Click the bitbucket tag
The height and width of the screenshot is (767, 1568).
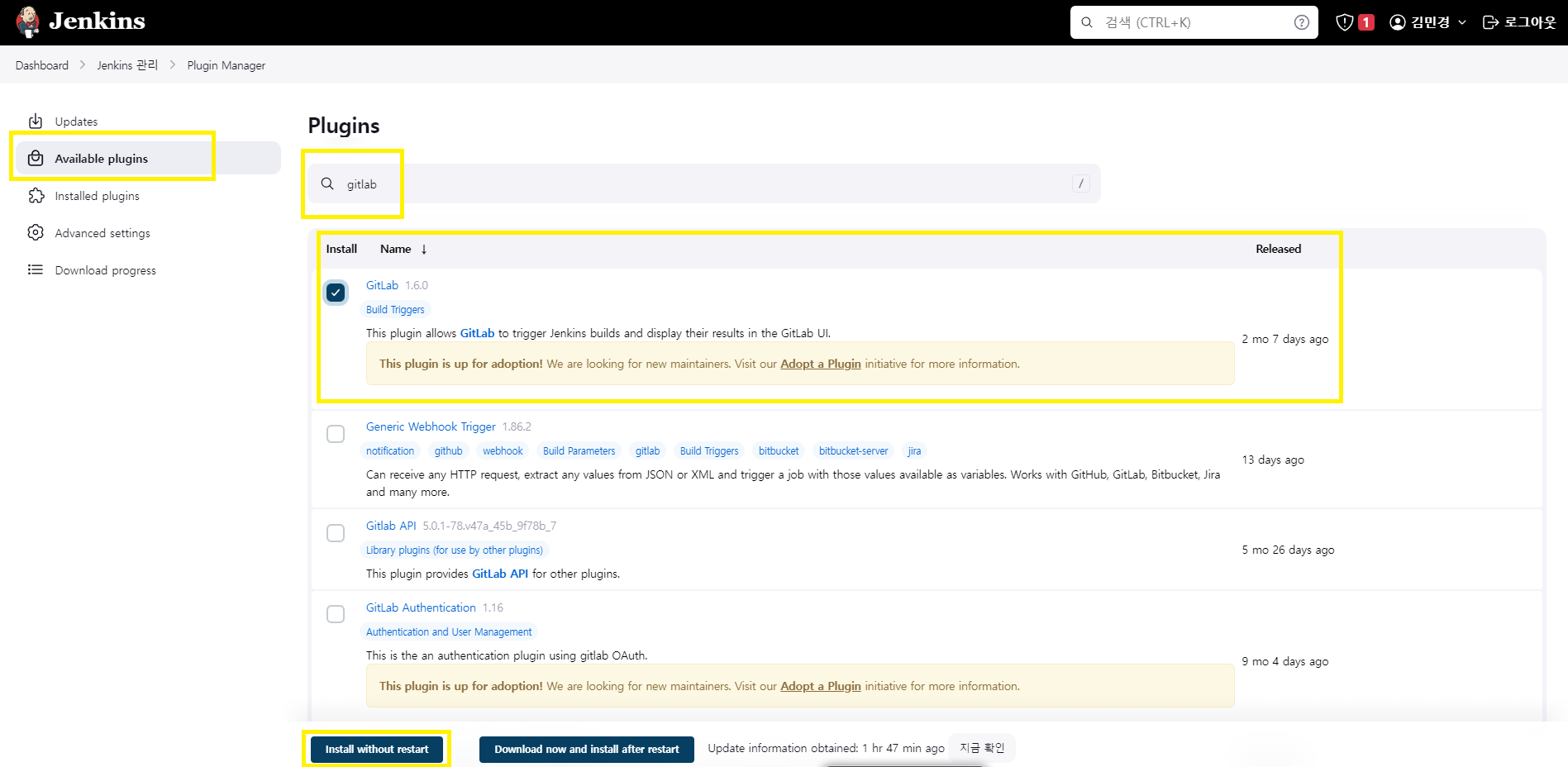[x=779, y=451]
